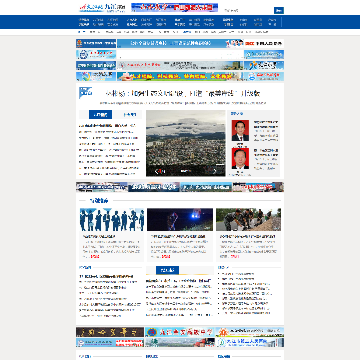Click the red 'details' link under the first news card
This screenshot has height=360, width=360.
[x=95, y=257]
